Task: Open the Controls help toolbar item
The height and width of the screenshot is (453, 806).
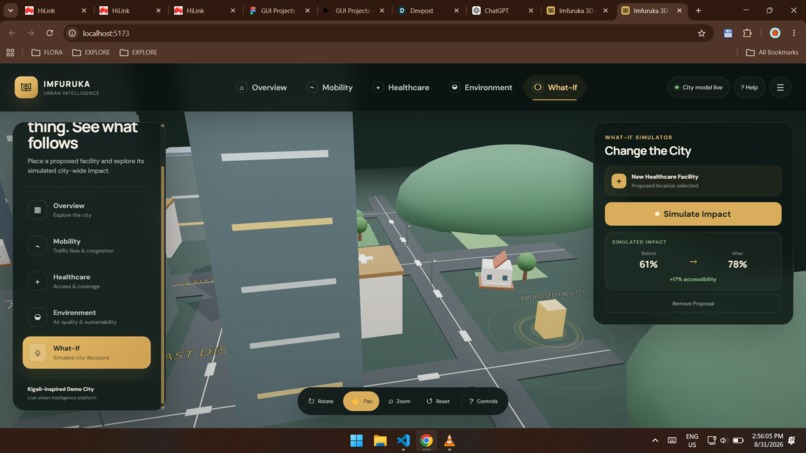Action: 483,401
